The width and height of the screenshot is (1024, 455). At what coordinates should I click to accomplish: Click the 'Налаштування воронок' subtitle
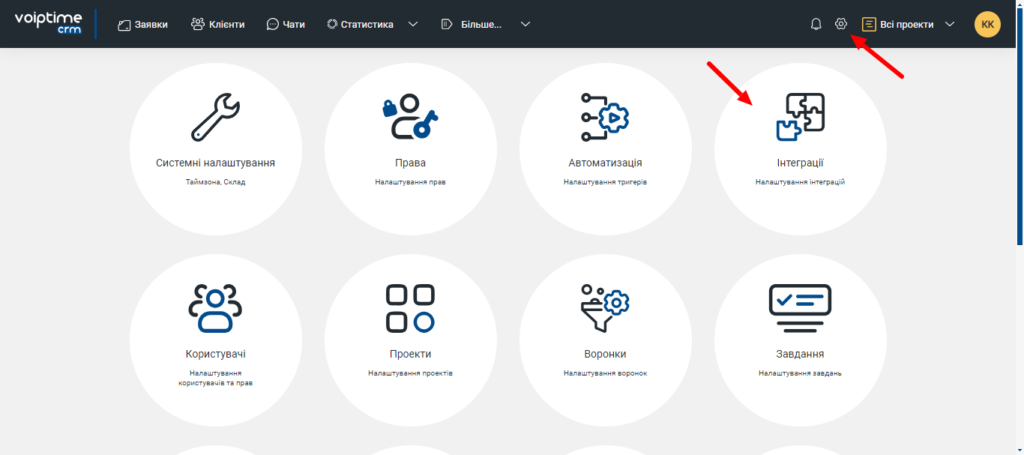click(x=605, y=373)
